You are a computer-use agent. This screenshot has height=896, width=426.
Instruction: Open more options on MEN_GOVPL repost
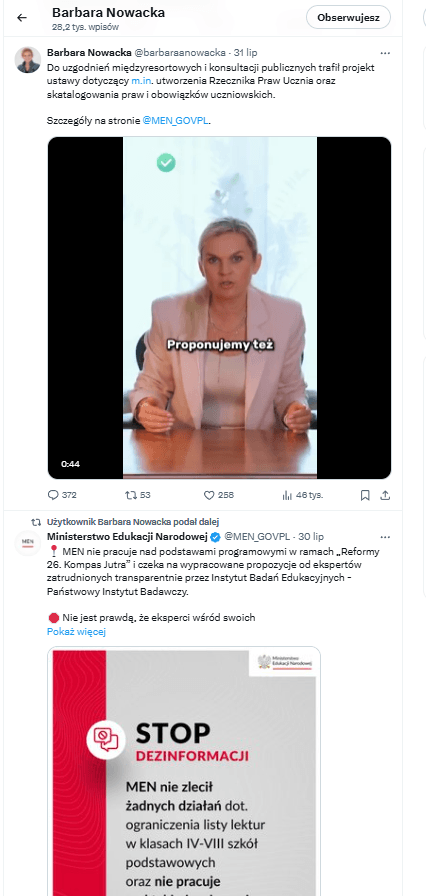[385, 537]
